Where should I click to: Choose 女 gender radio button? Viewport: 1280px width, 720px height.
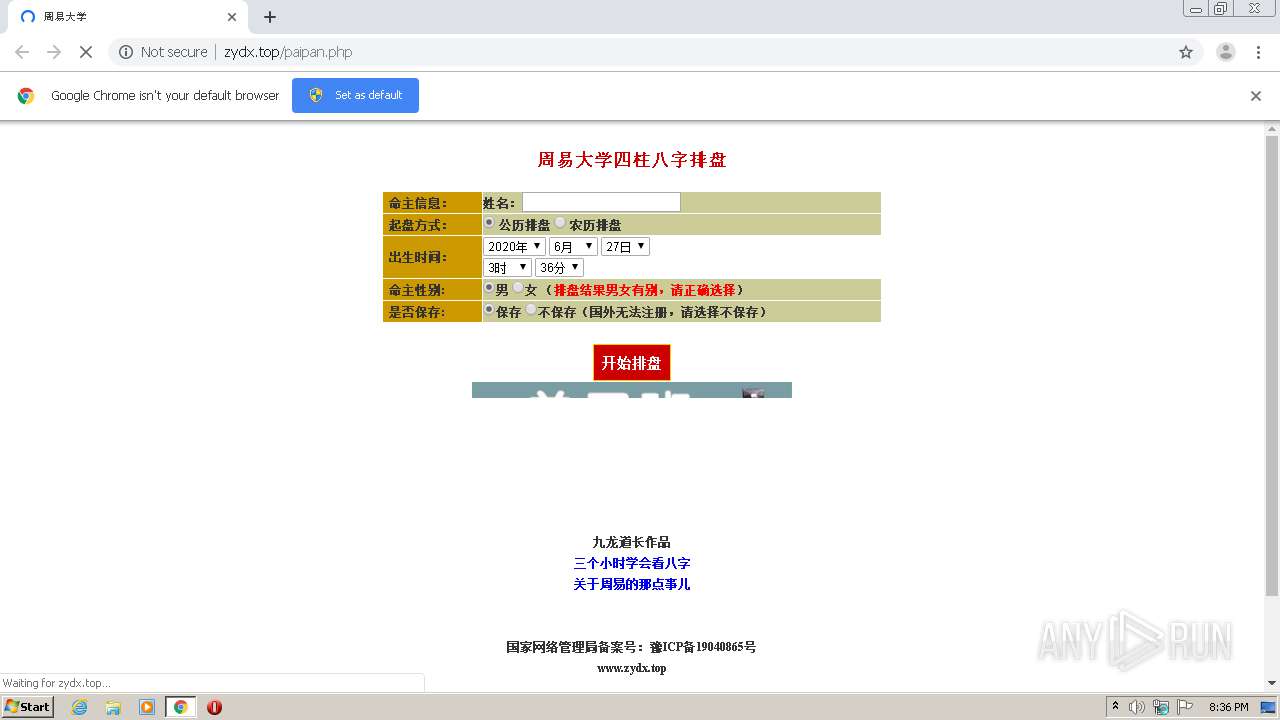(x=518, y=288)
